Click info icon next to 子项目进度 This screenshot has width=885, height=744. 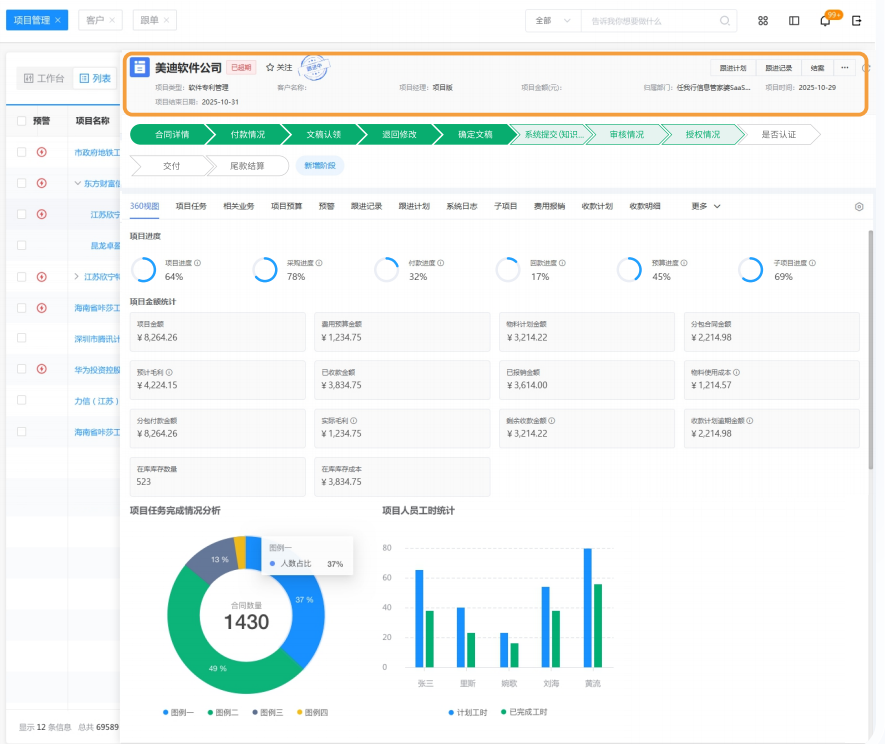pos(812,263)
